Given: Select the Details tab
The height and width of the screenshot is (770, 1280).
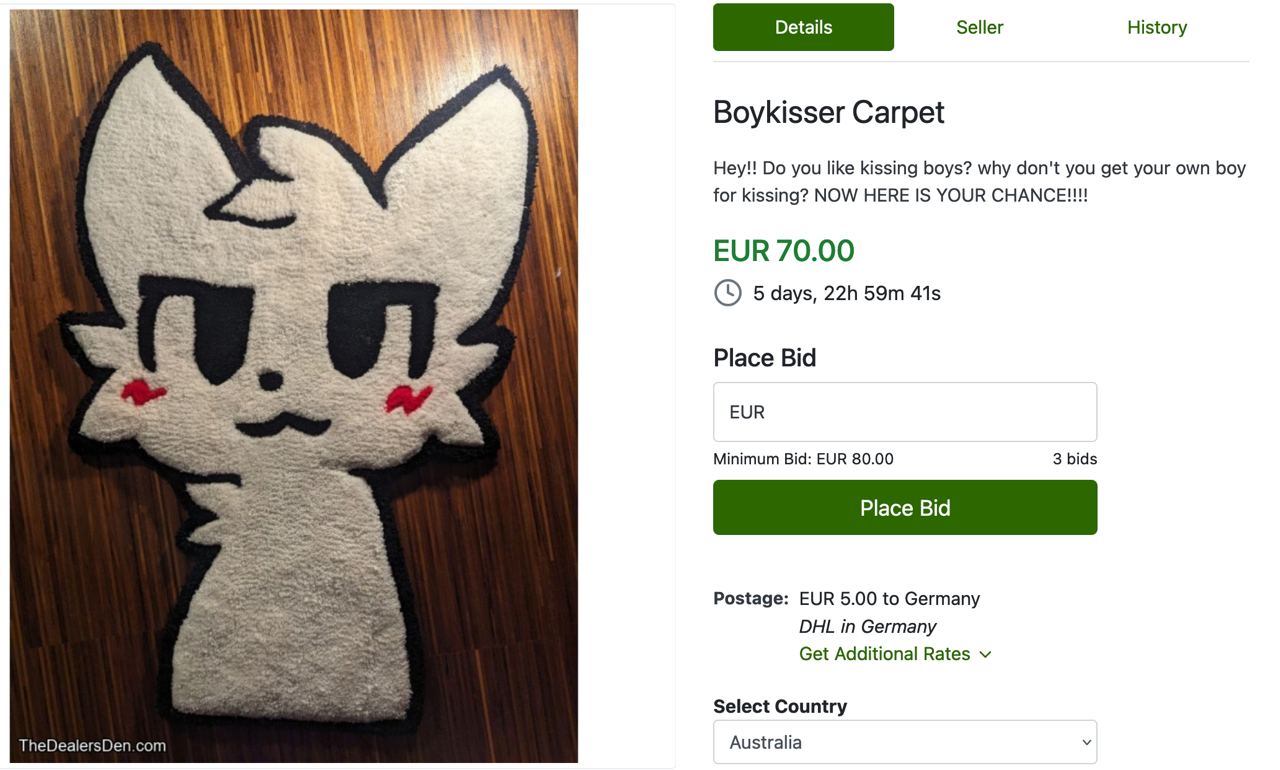Looking at the screenshot, I should (x=803, y=27).
